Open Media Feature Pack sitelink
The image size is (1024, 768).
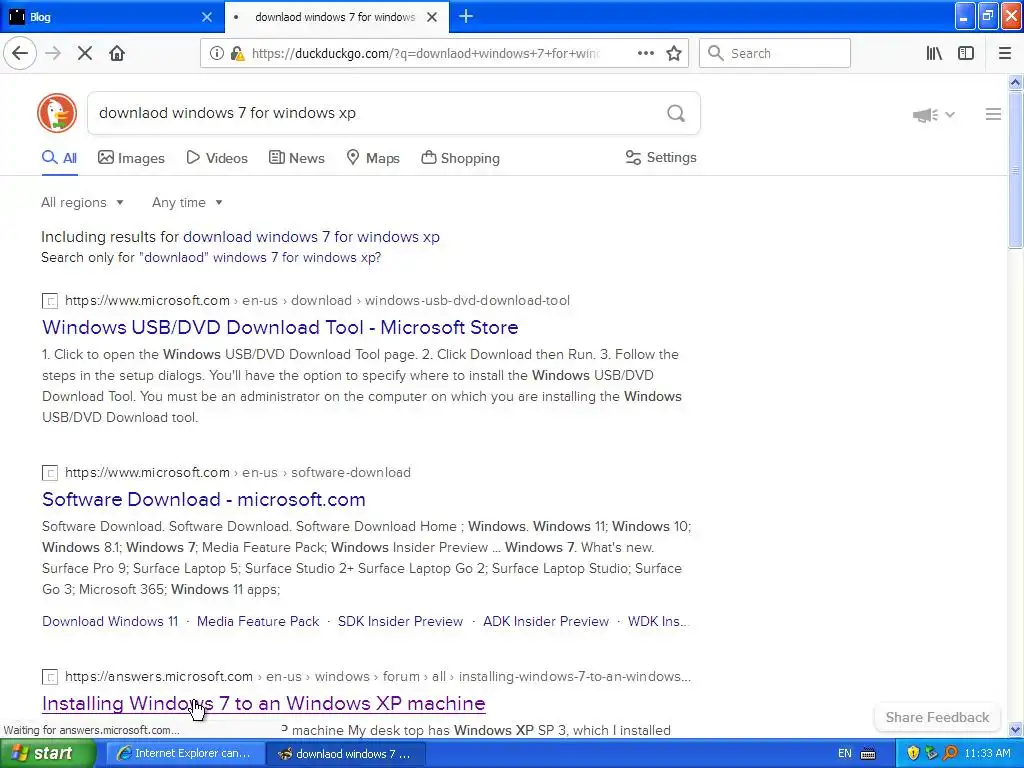[x=258, y=622]
